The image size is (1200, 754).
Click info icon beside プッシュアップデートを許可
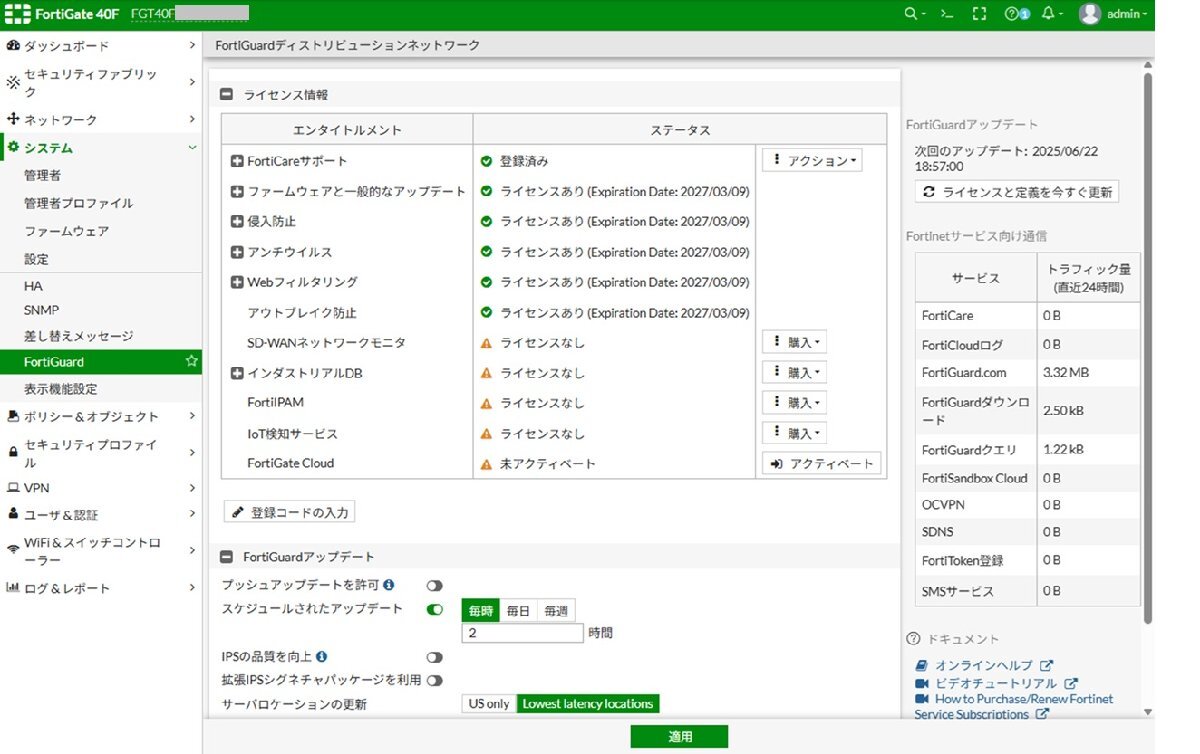point(389,585)
